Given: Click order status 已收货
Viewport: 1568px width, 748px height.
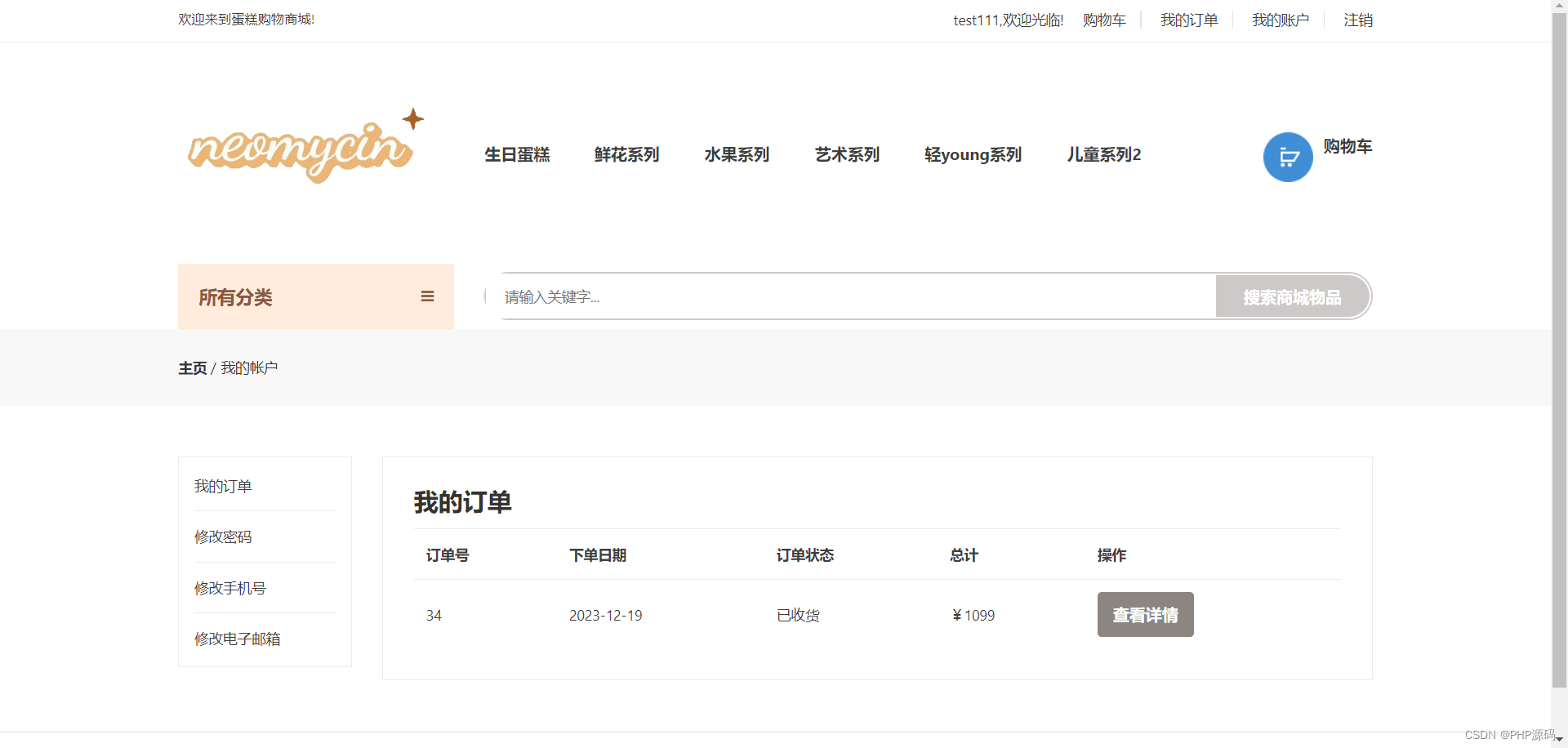Looking at the screenshot, I should pos(798,616).
